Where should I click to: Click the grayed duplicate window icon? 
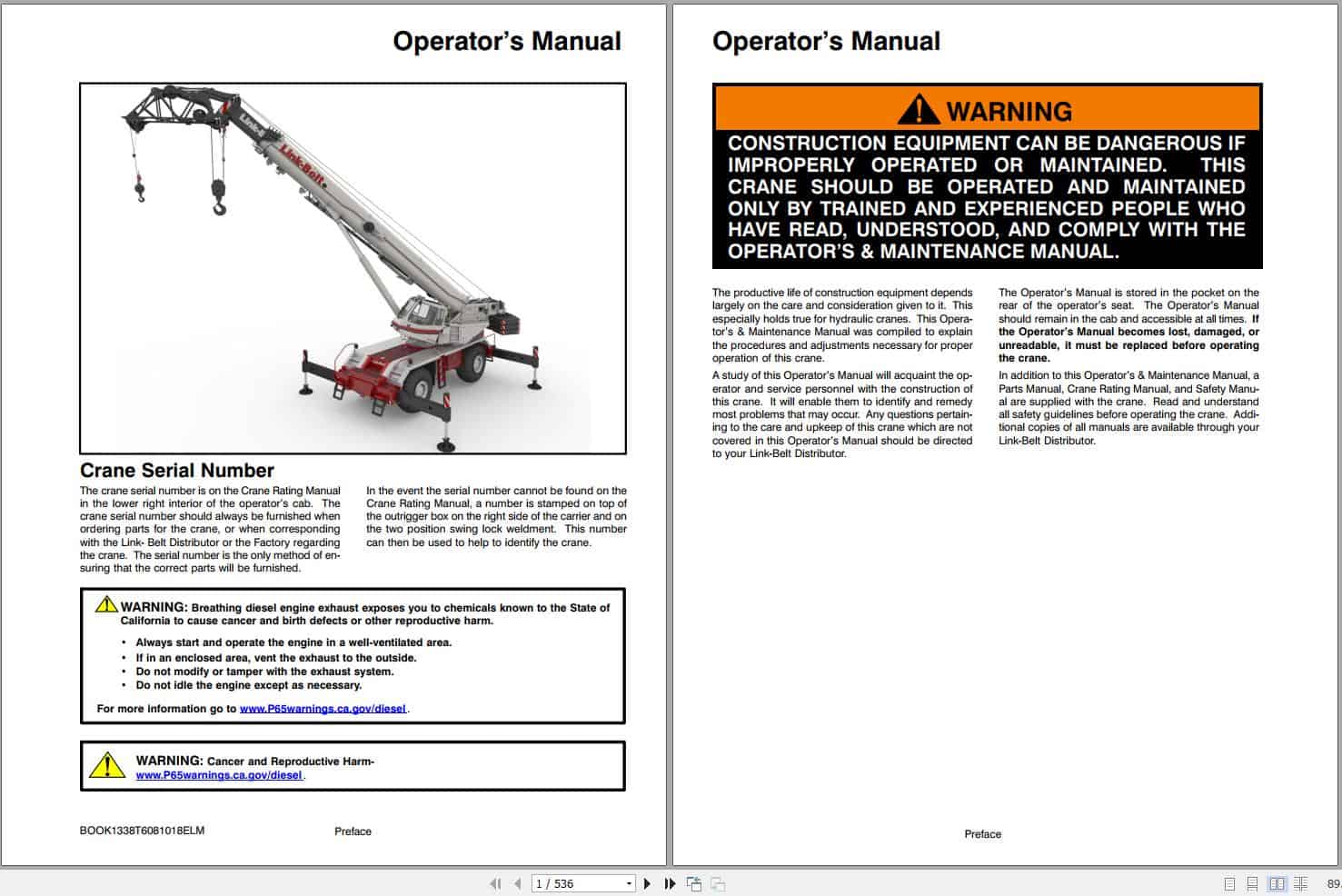coord(718,882)
